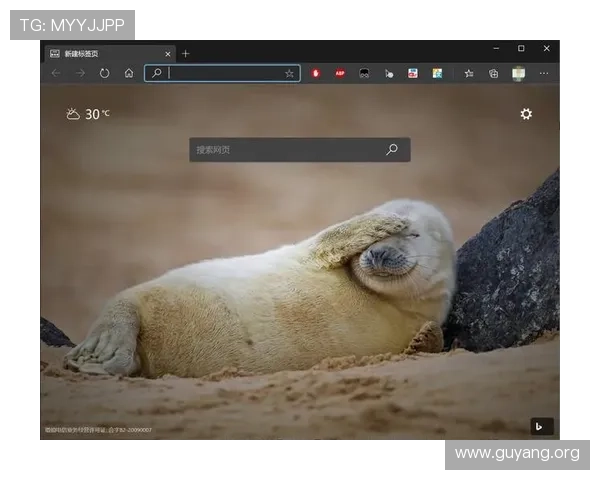Open a new tab with plus button

186,53
